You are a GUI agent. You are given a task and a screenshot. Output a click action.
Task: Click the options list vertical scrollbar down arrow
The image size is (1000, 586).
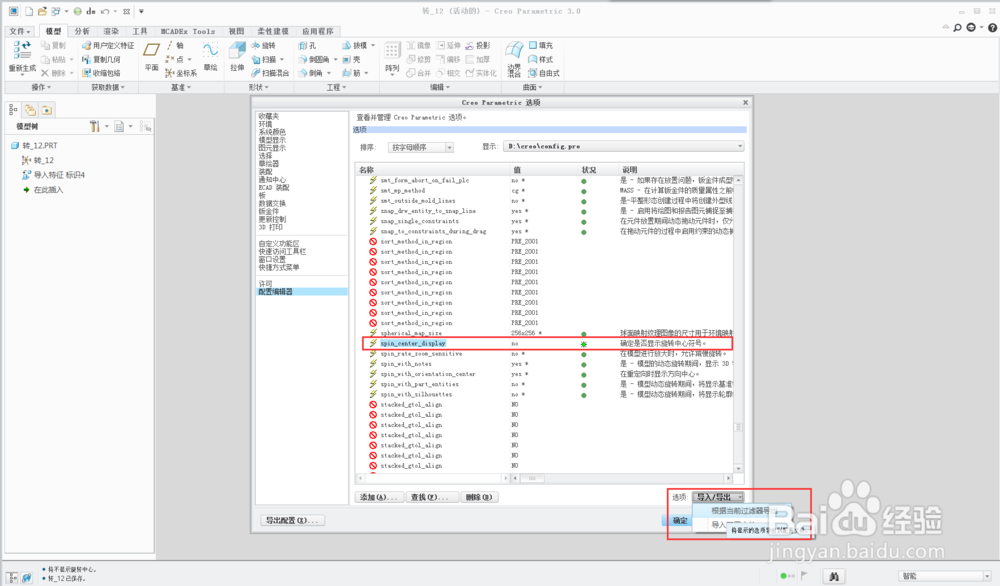pos(739,468)
